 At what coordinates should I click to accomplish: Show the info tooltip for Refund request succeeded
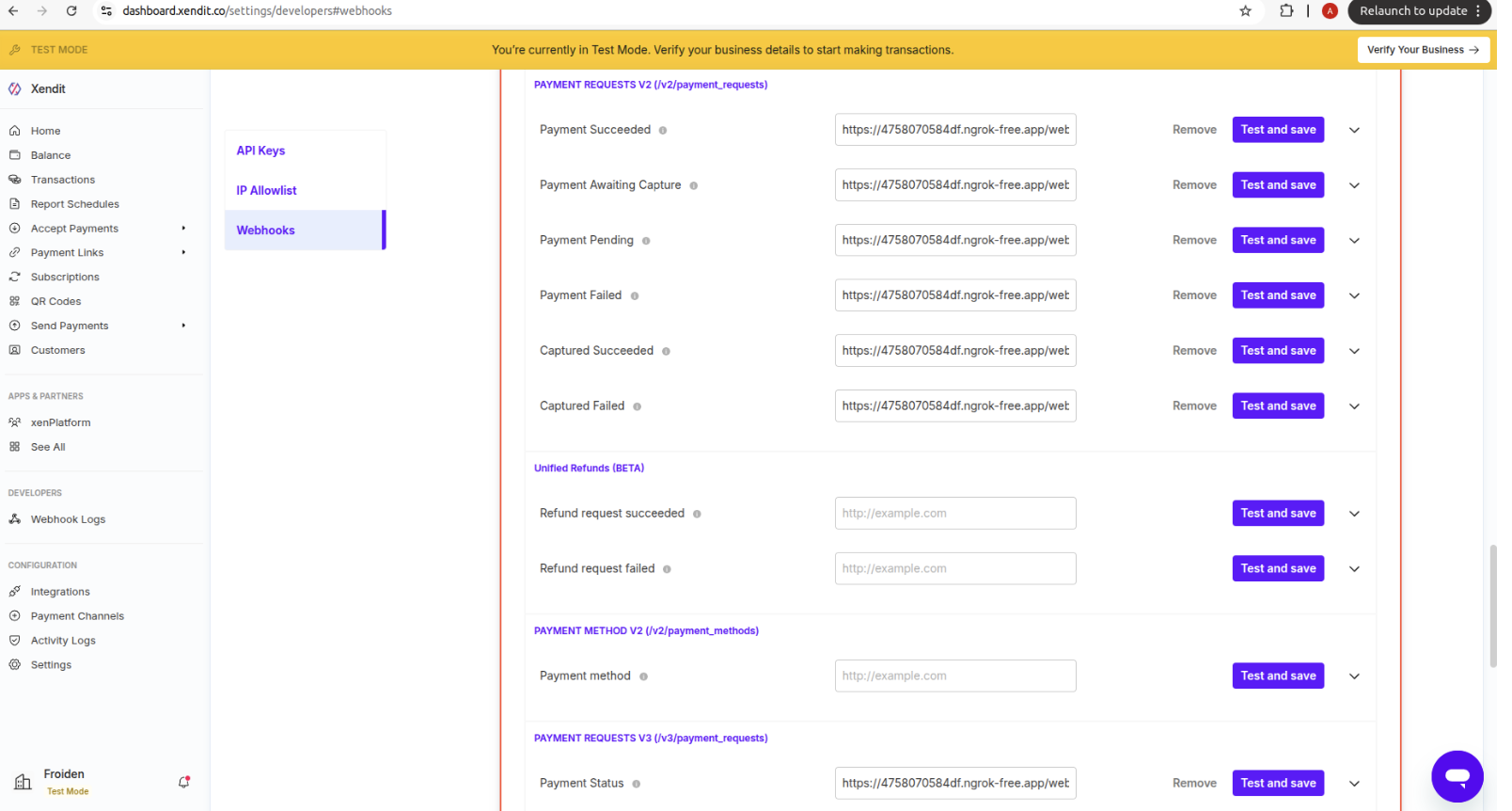tap(697, 514)
